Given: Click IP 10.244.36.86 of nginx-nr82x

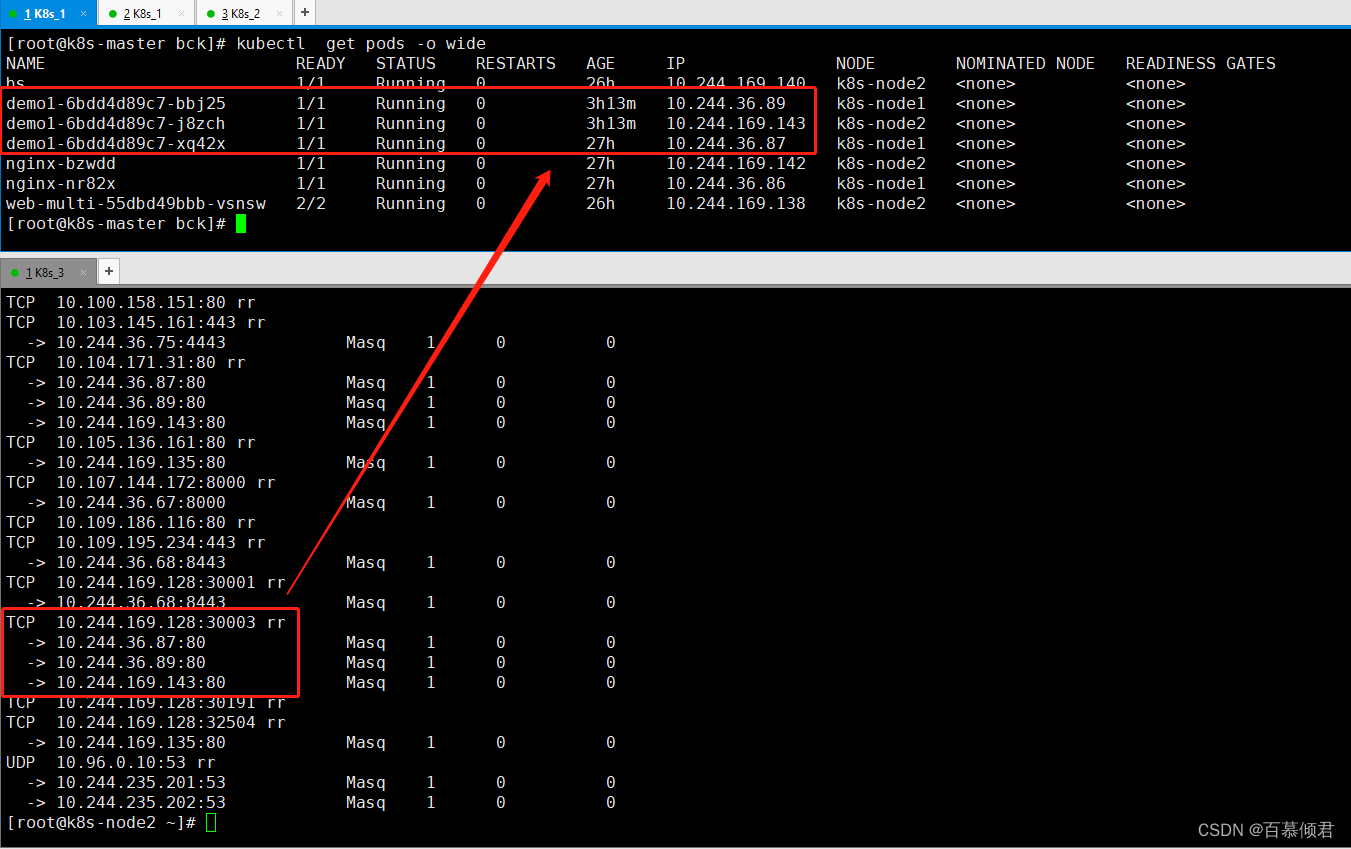Looking at the screenshot, I should click(x=726, y=184).
